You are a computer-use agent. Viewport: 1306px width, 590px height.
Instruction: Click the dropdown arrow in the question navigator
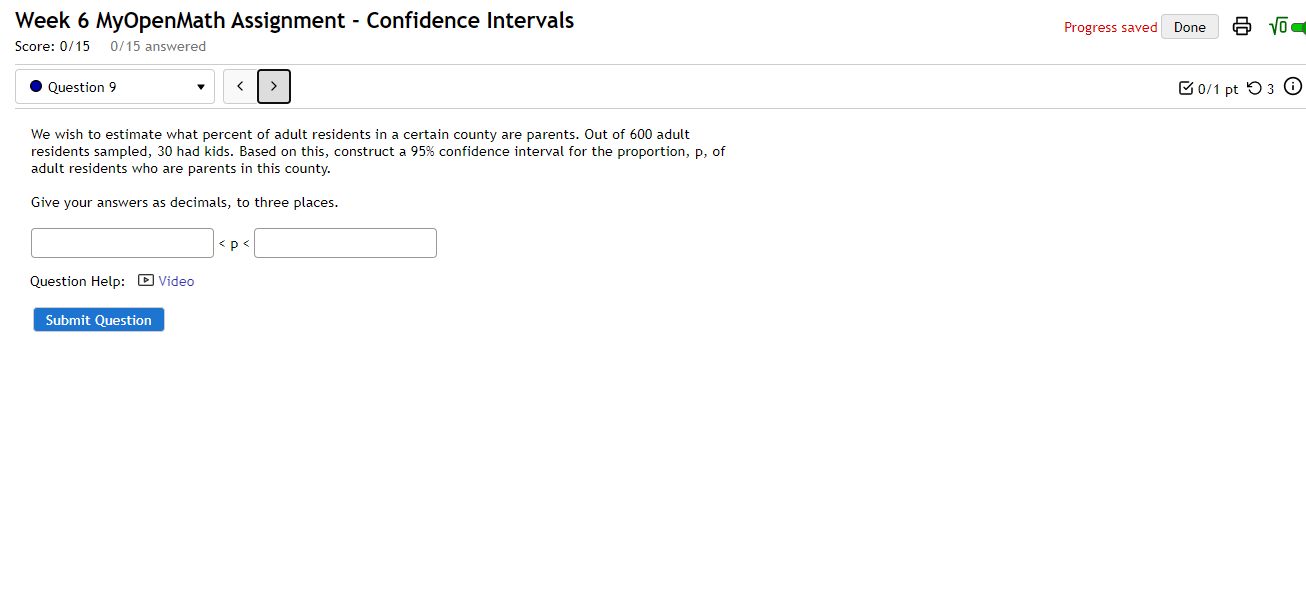tap(200, 87)
